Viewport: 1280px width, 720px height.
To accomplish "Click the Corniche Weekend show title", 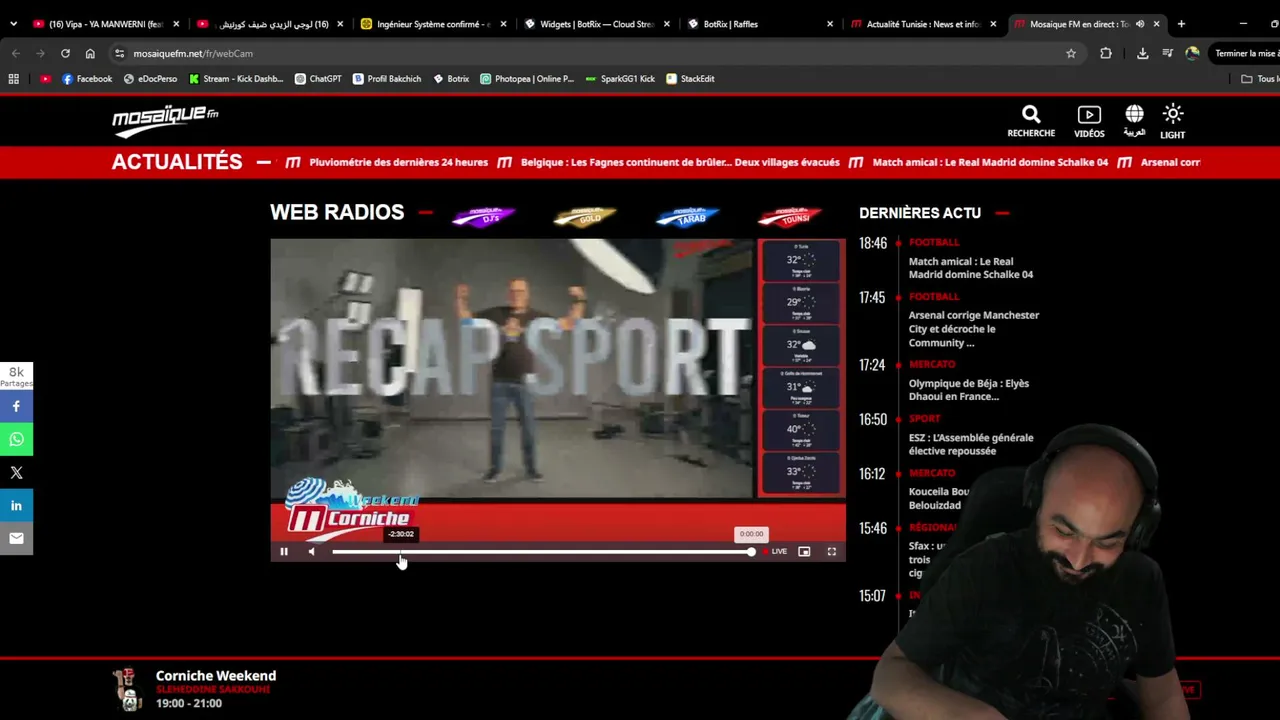I will [x=216, y=676].
